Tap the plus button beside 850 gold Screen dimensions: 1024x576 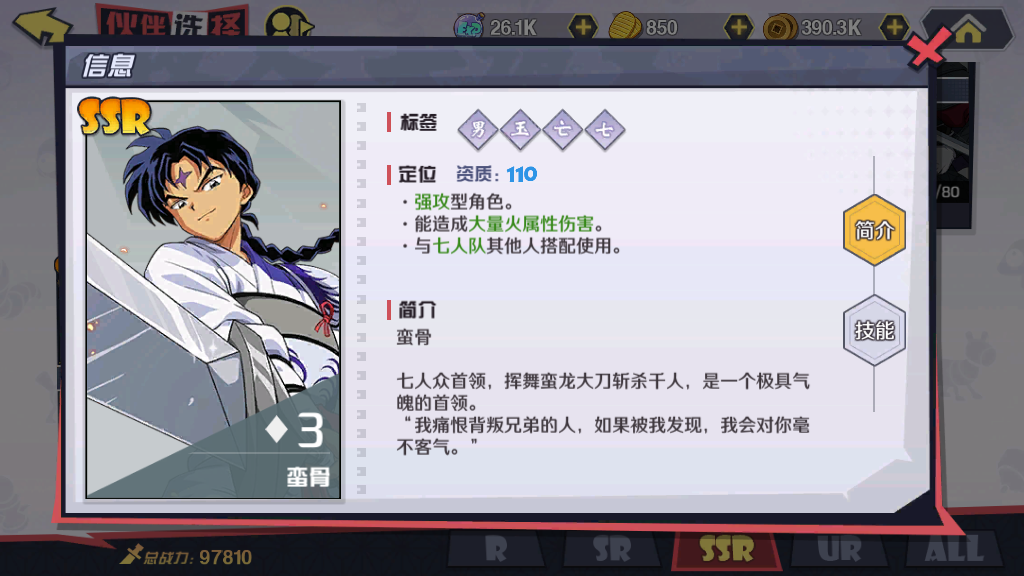pos(739,27)
